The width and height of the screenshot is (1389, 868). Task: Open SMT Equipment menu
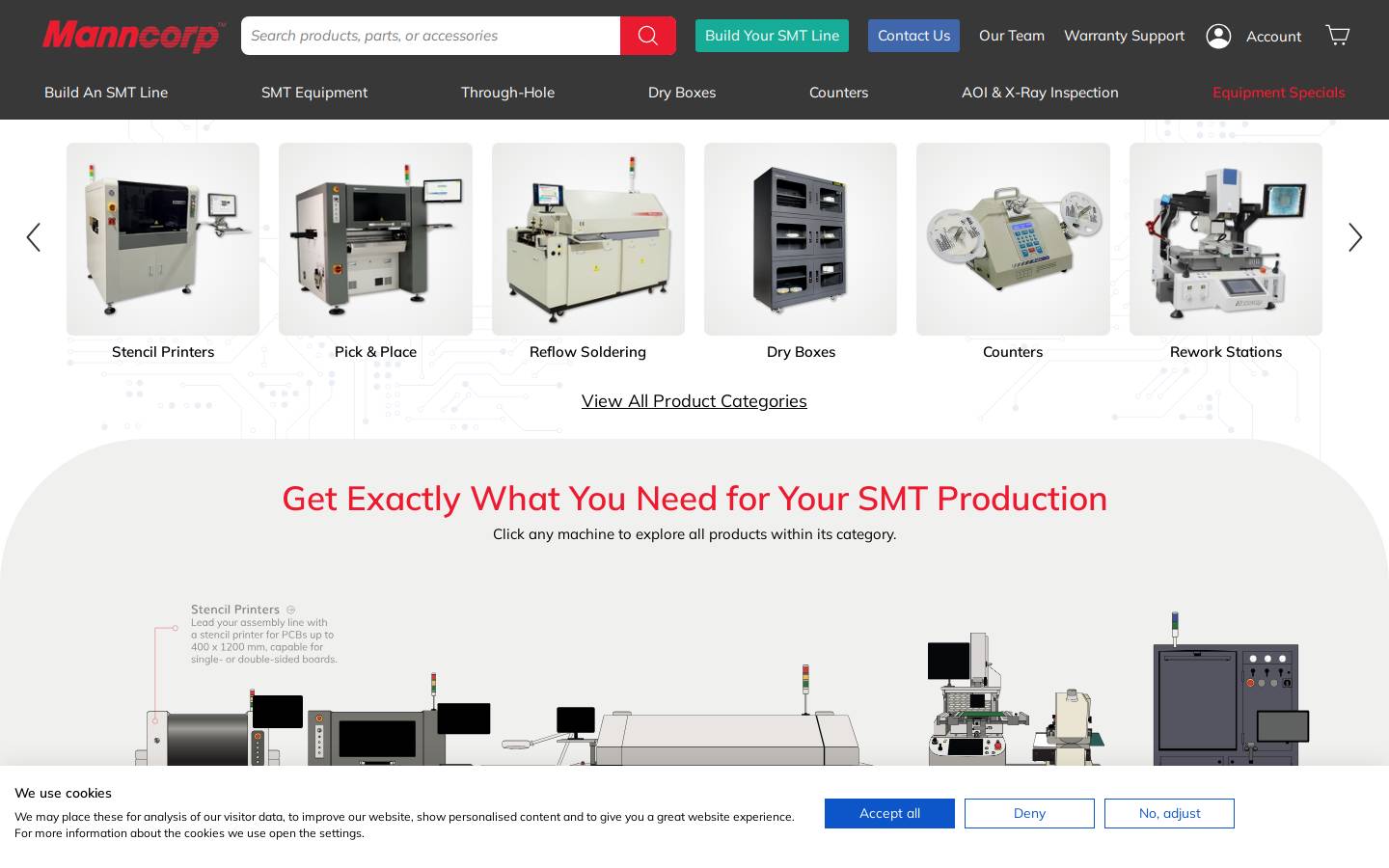pyautogui.click(x=314, y=93)
